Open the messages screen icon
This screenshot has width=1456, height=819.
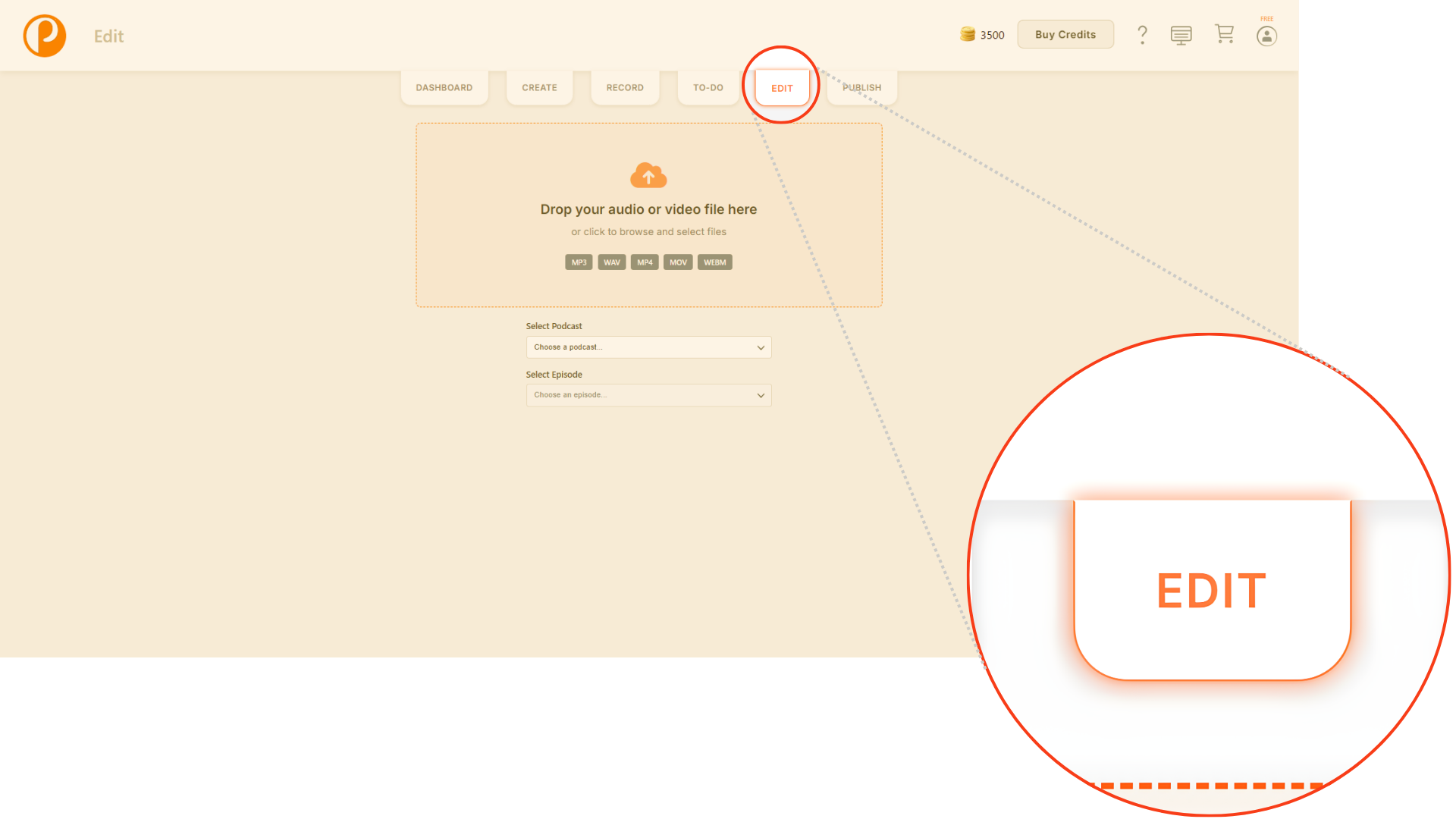tap(1181, 35)
